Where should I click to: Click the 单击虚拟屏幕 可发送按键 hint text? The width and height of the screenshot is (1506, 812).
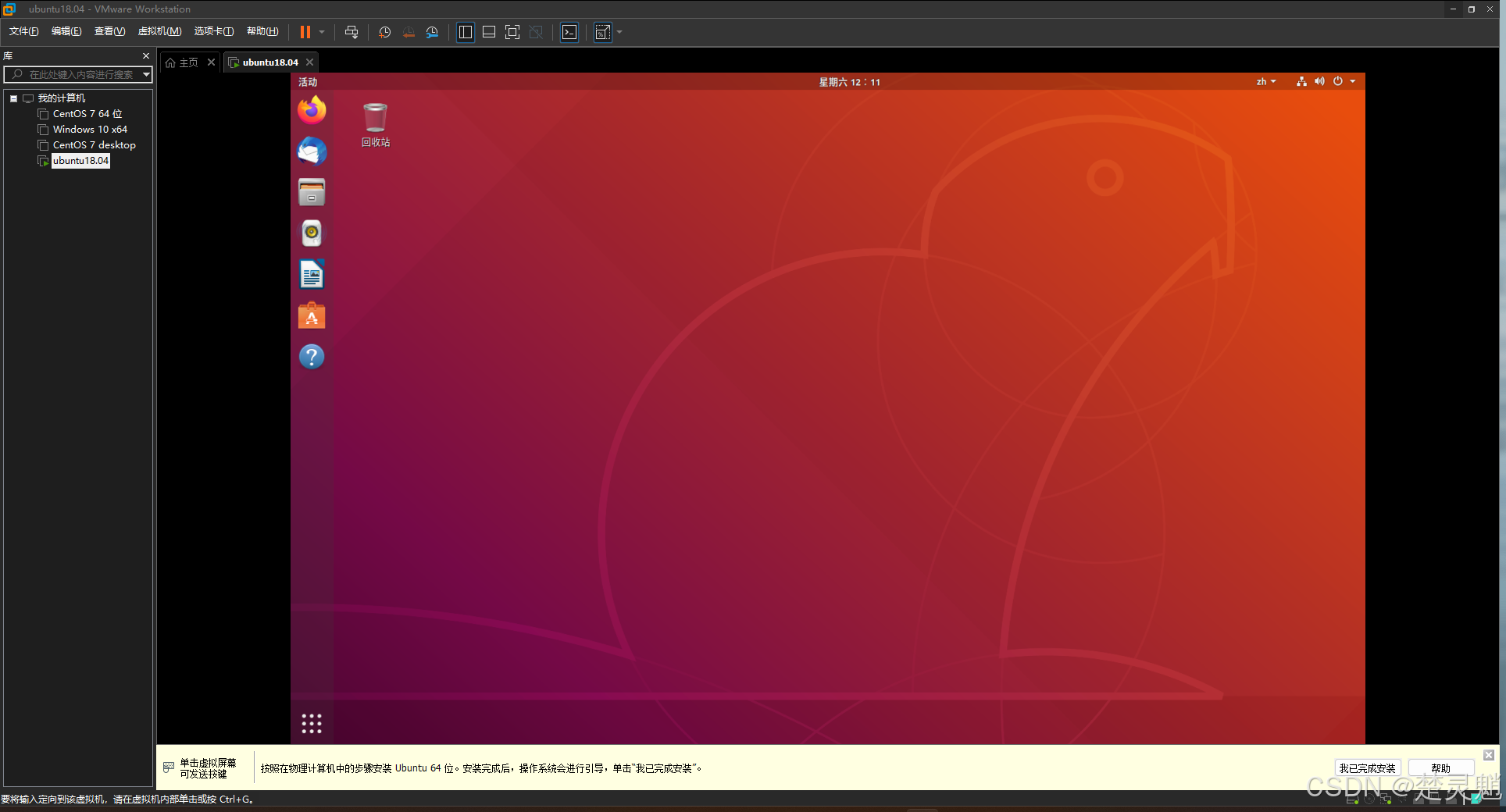(208, 768)
